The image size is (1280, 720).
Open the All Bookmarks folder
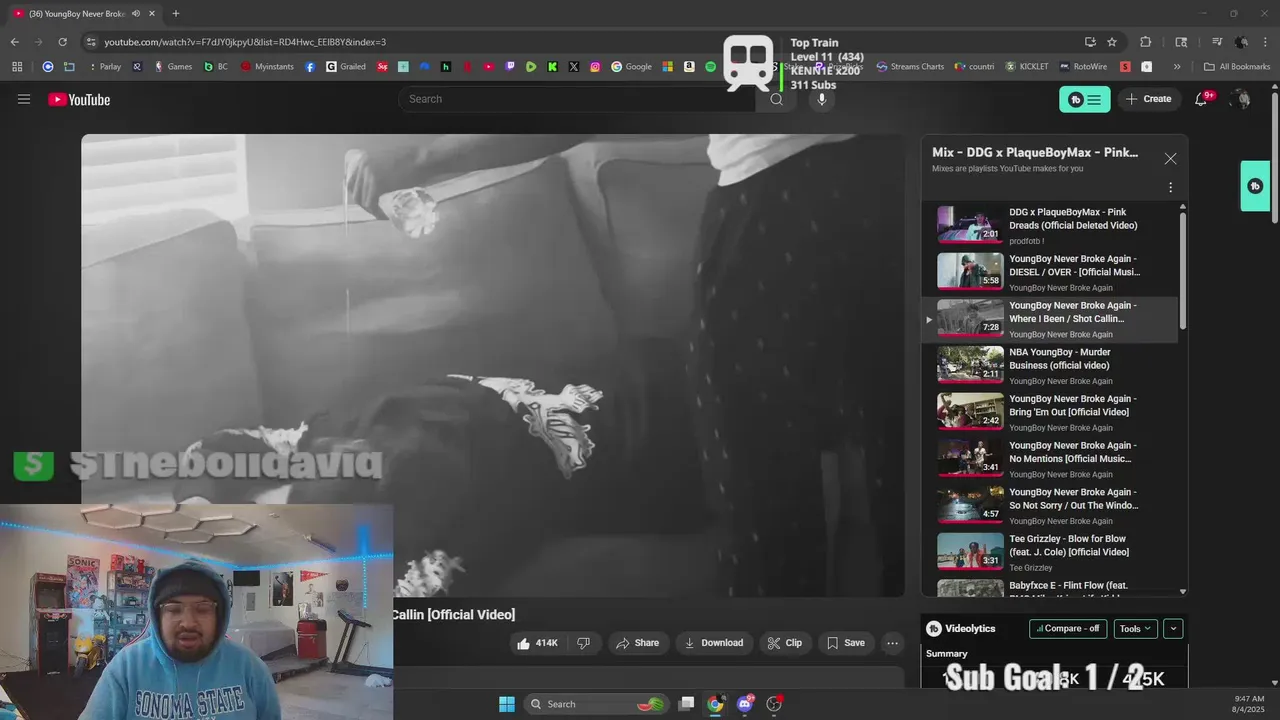tap(1237, 67)
